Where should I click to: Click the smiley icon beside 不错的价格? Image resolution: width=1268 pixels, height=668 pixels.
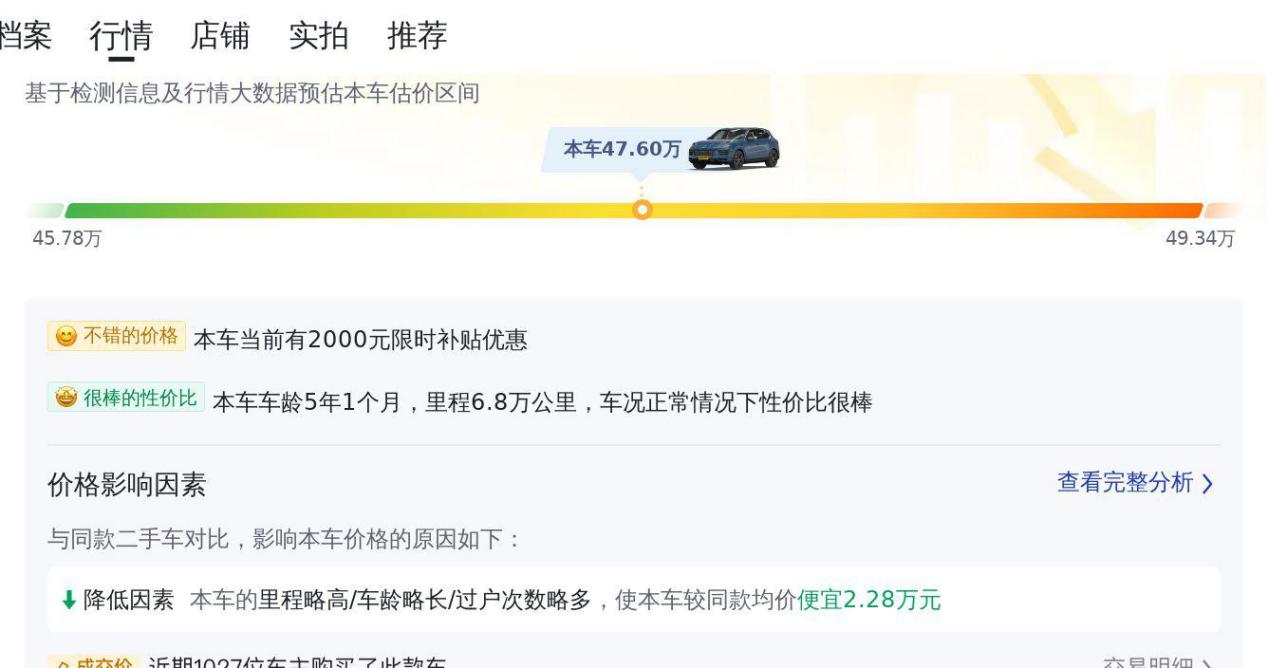click(x=65, y=337)
